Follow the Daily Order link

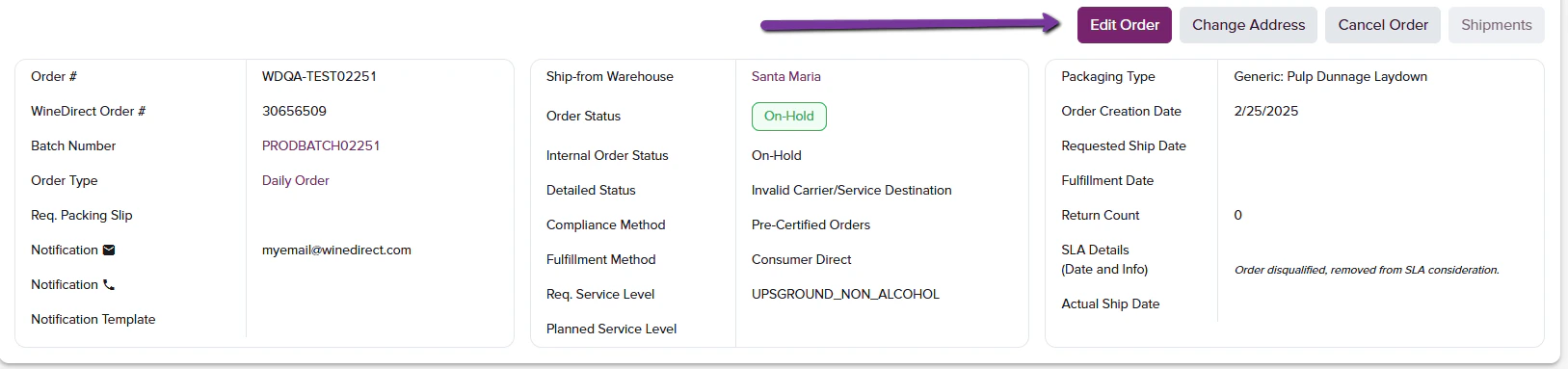[x=296, y=180]
